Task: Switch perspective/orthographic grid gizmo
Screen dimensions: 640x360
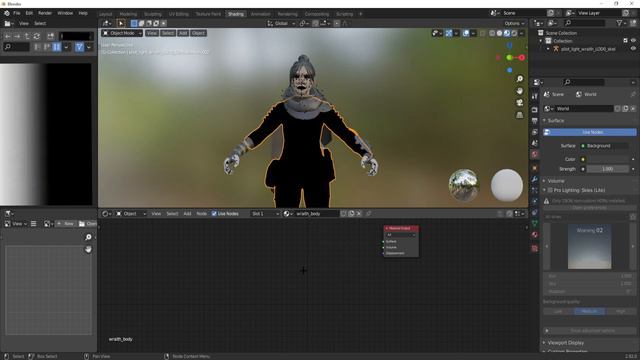Action: point(520,115)
